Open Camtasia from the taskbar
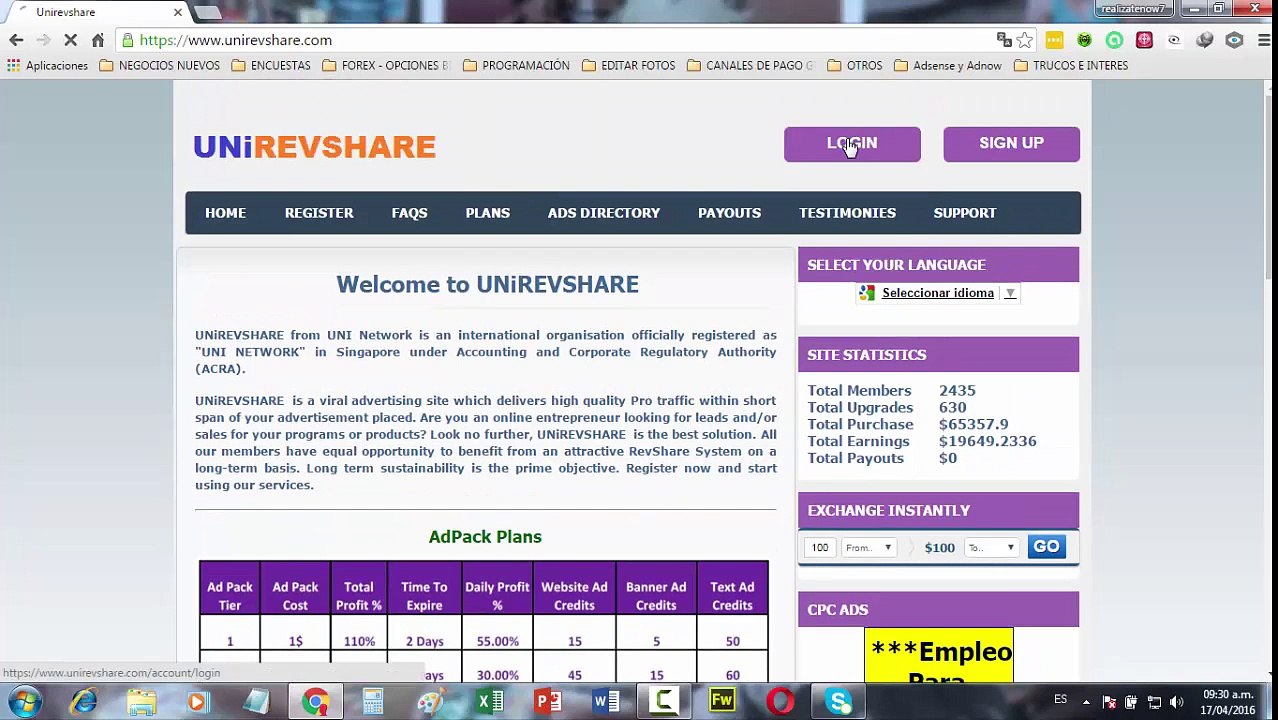The width and height of the screenshot is (1278, 720). [x=663, y=701]
